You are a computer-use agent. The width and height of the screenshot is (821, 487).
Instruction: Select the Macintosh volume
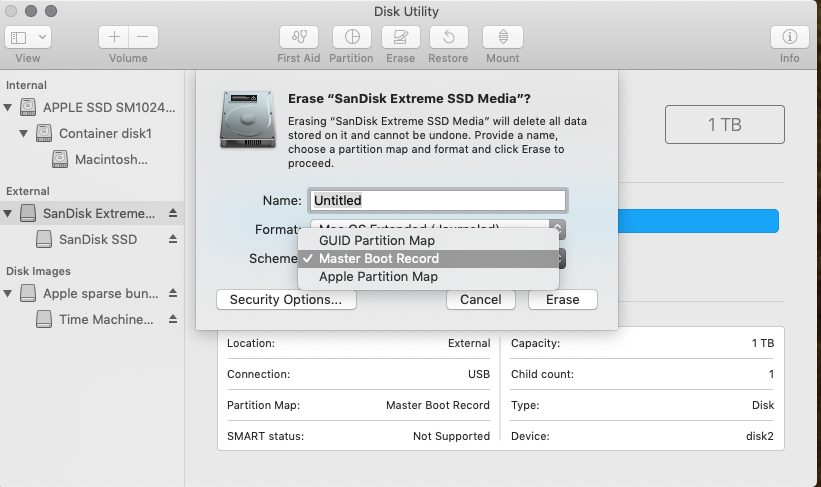coord(111,159)
